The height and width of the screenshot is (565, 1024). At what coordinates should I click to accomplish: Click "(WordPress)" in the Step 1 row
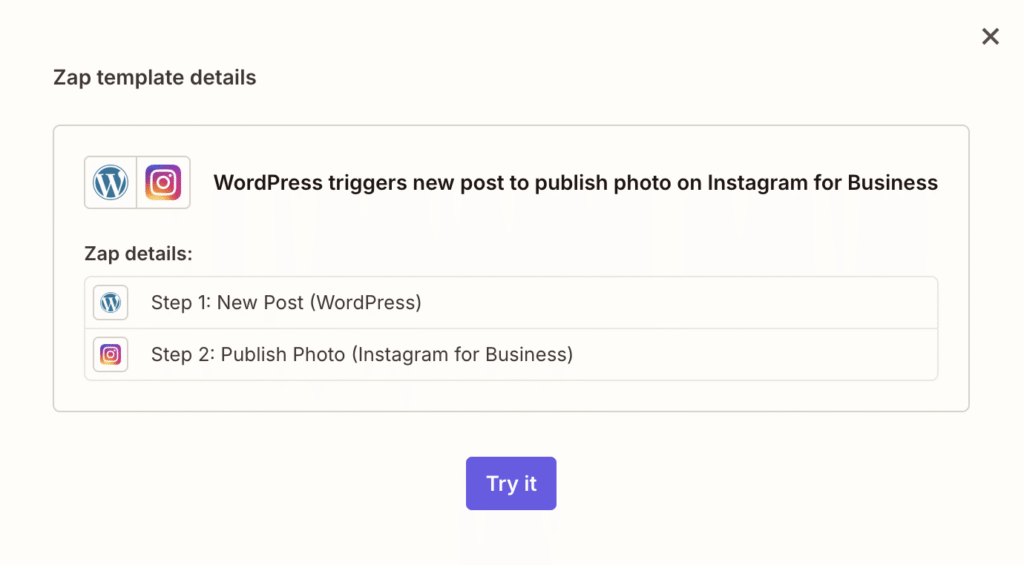click(366, 302)
